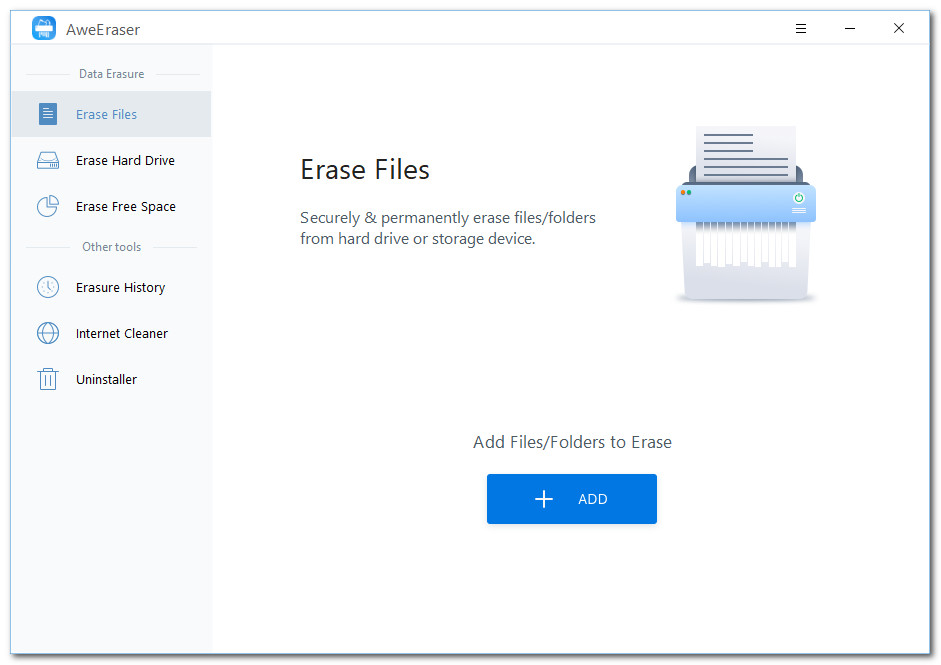The image size is (941, 665).
Task: Click the Erase Free Space pie icon
Action: click(x=48, y=206)
